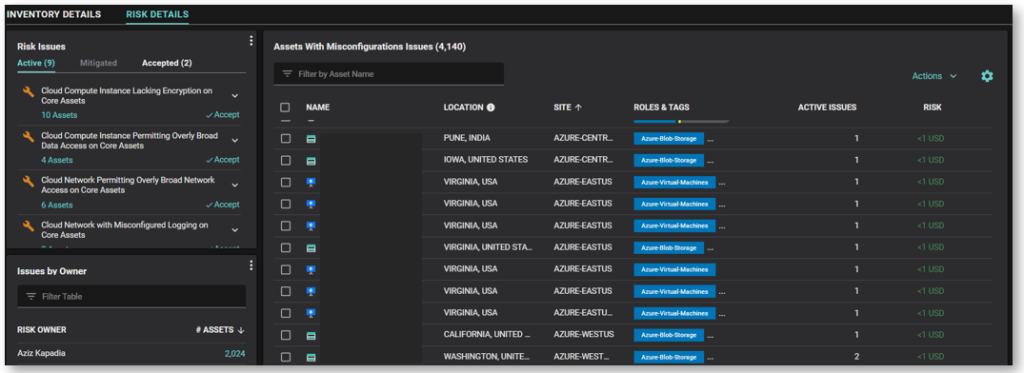Open the 4 Assets link
Image resolution: width=1024 pixels, height=373 pixels.
click(57, 160)
